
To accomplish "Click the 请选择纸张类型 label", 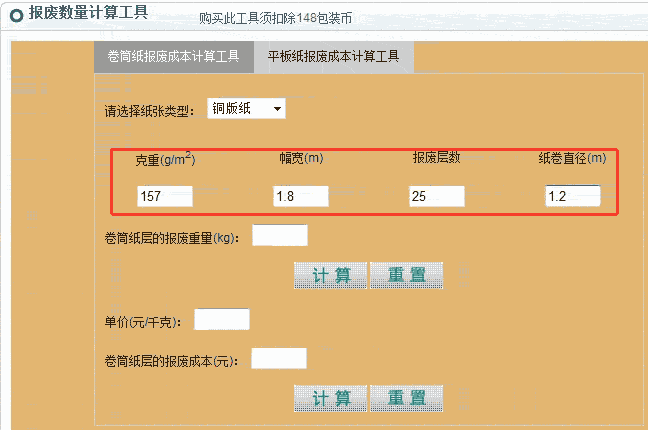I will [x=148, y=111].
